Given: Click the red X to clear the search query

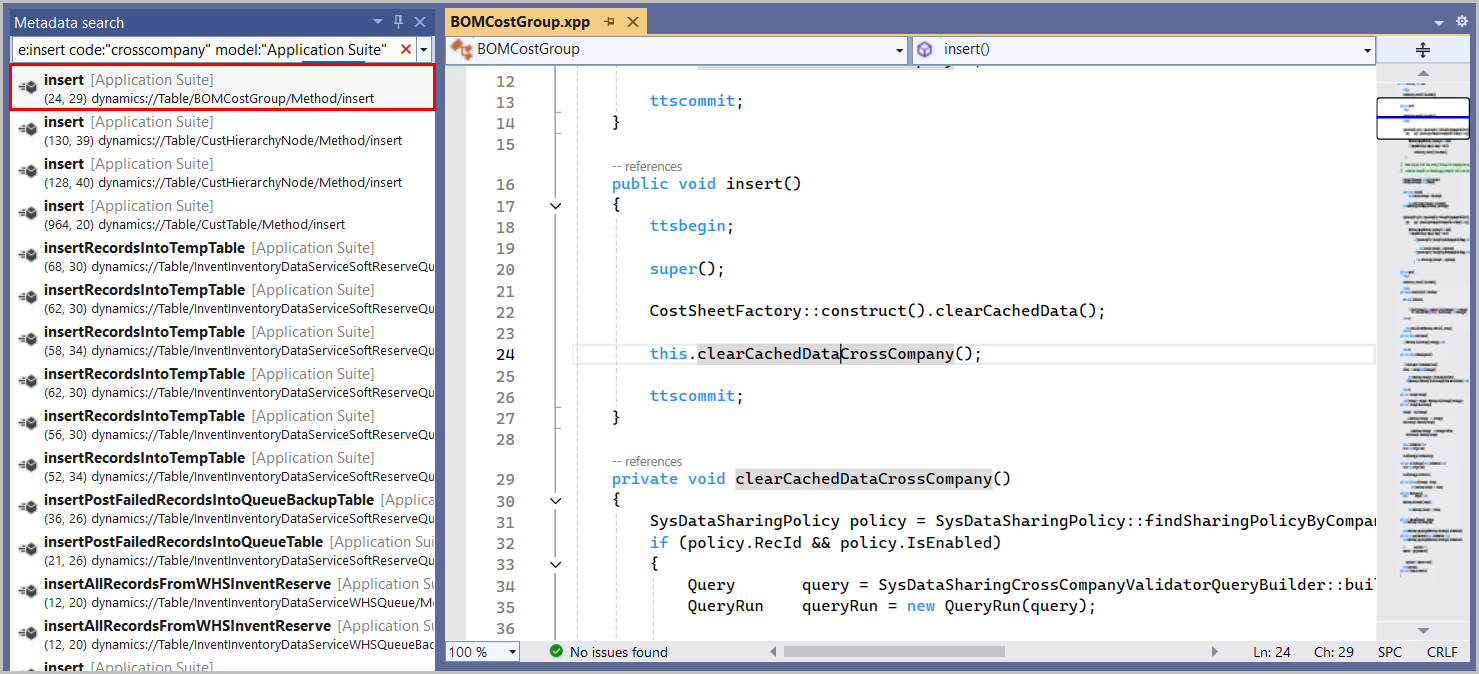Looking at the screenshot, I should click(x=405, y=47).
